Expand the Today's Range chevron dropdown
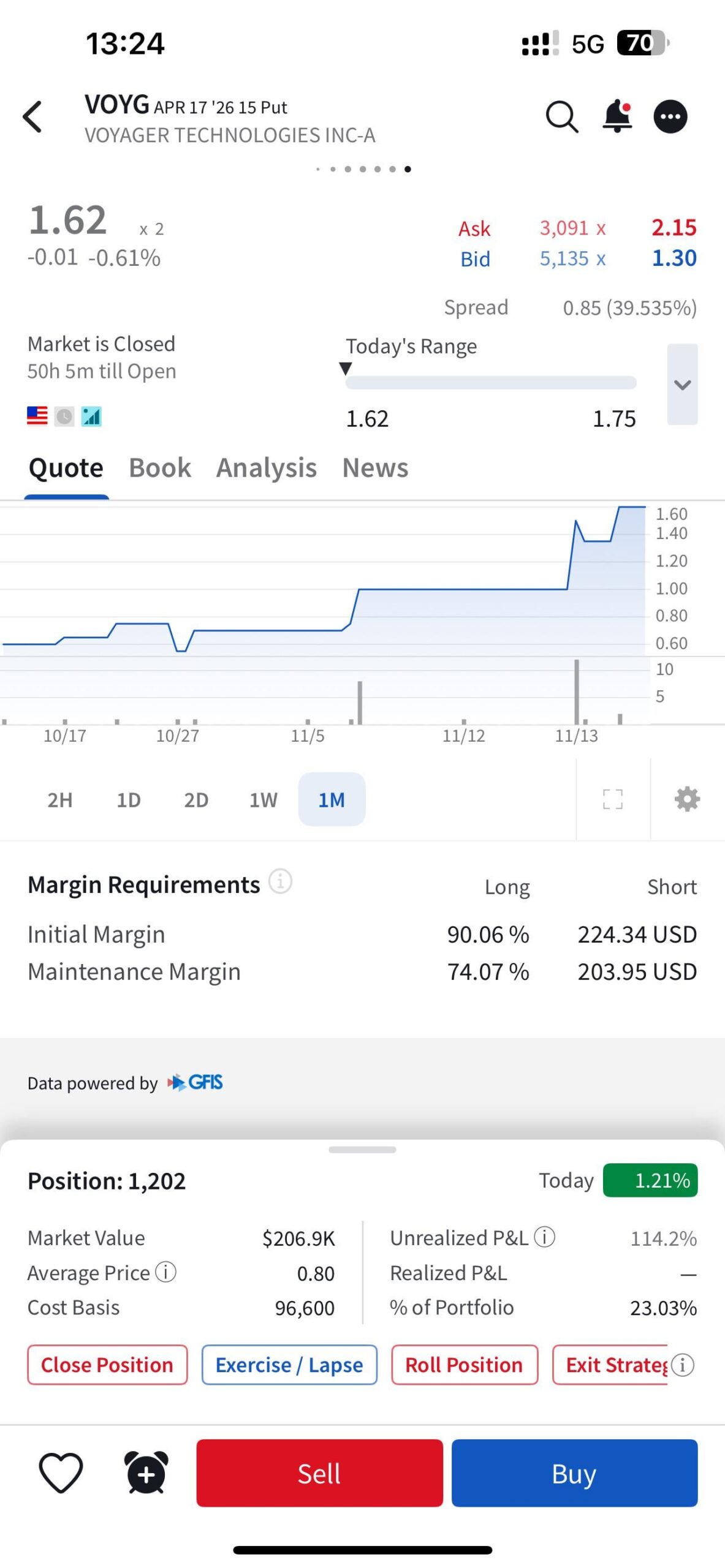The image size is (725, 1568). [x=682, y=385]
